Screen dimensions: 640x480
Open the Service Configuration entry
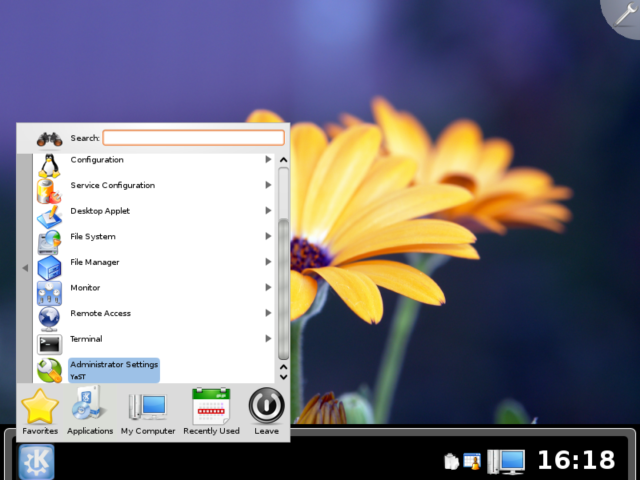(153, 191)
